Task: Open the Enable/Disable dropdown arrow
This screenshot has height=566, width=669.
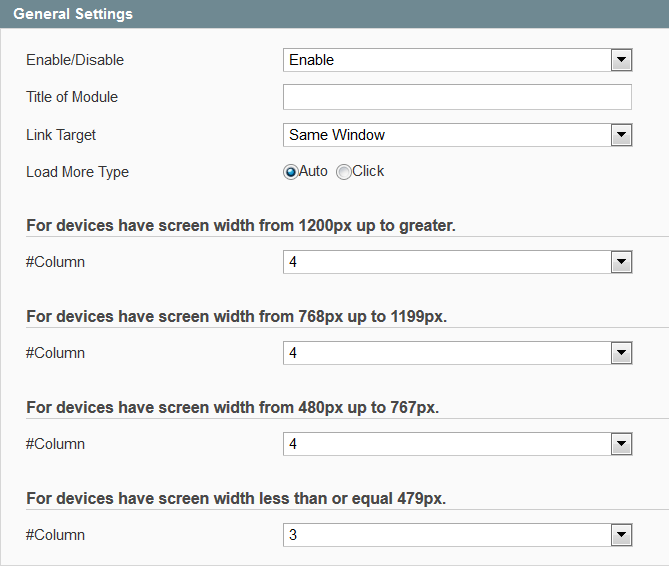Action: tap(621, 60)
